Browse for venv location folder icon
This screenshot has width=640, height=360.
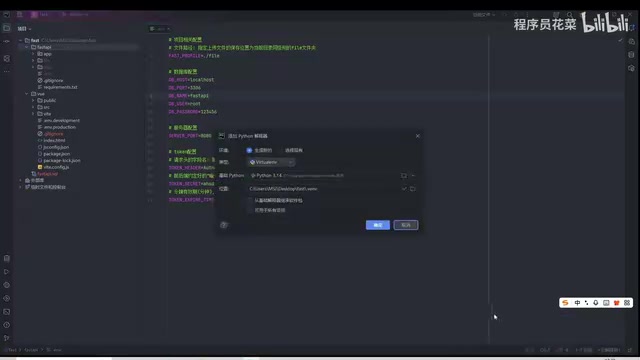(413, 189)
